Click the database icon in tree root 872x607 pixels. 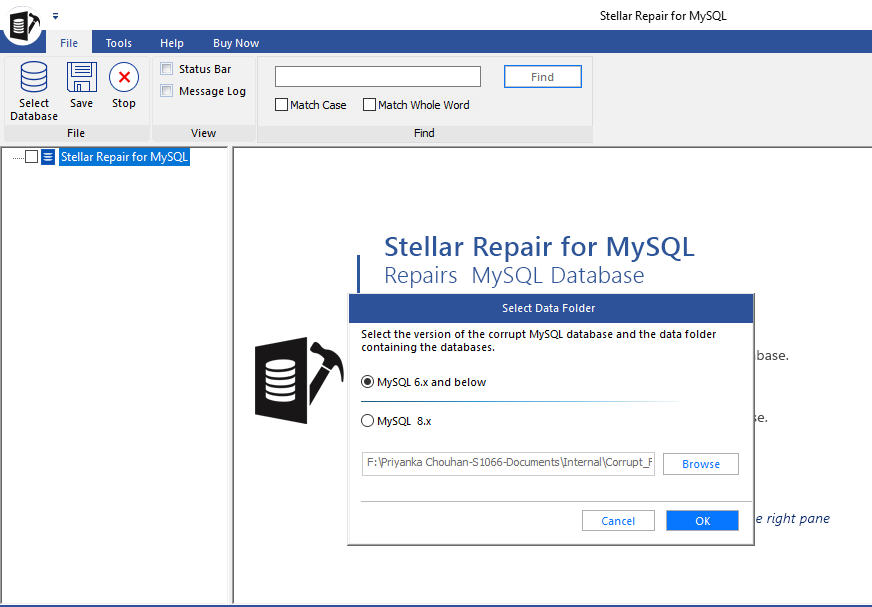pos(48,157)
